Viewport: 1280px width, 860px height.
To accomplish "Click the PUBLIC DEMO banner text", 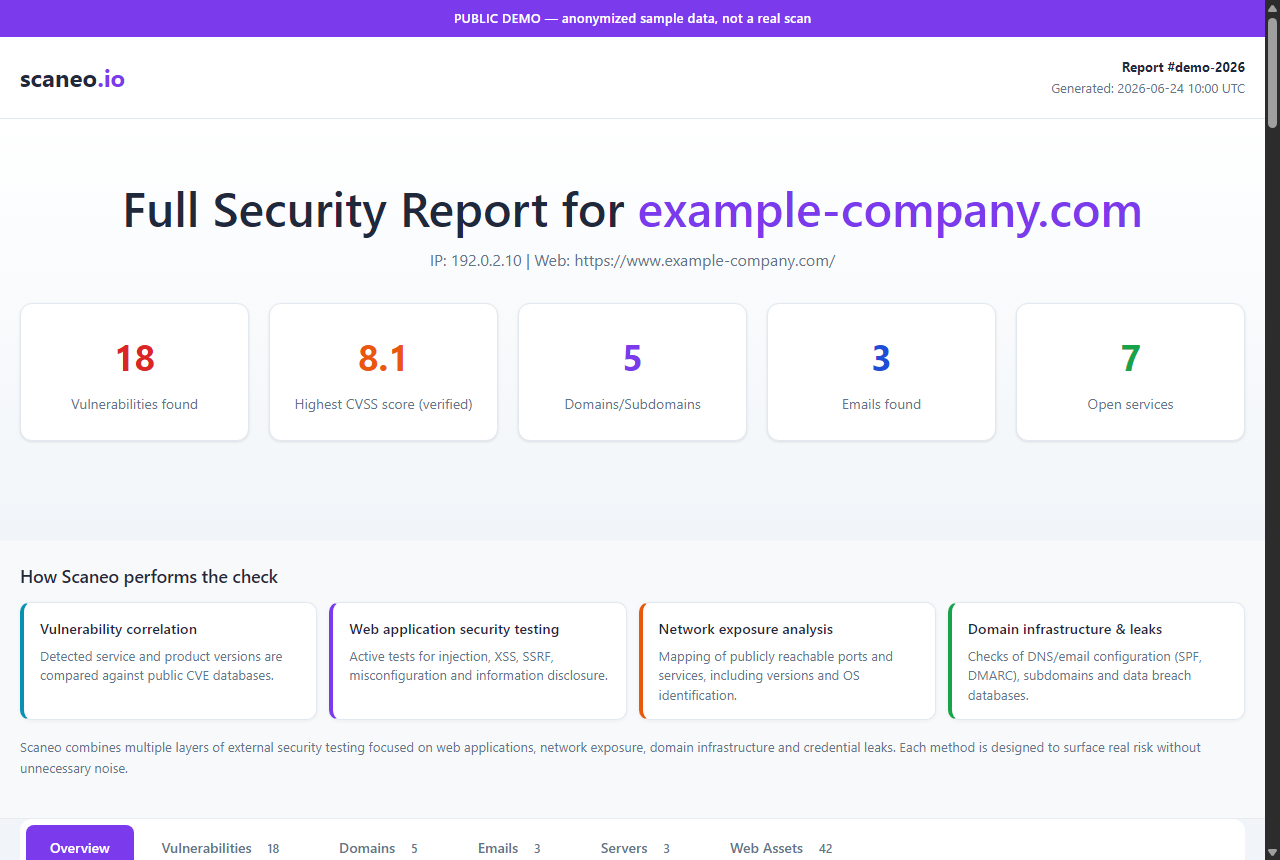I will 632,18.
